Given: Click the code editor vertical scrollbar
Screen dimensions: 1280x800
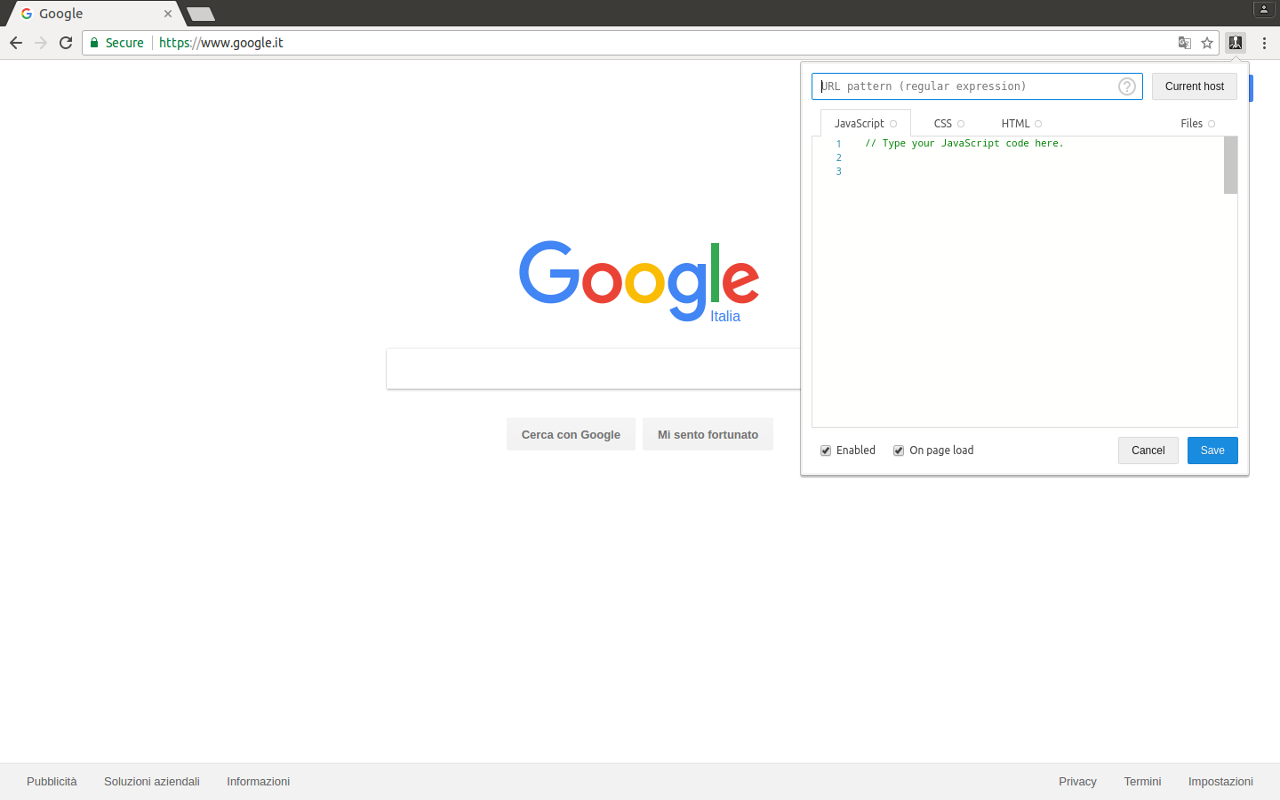Looking at the screenshot, I should point(1230,166).
